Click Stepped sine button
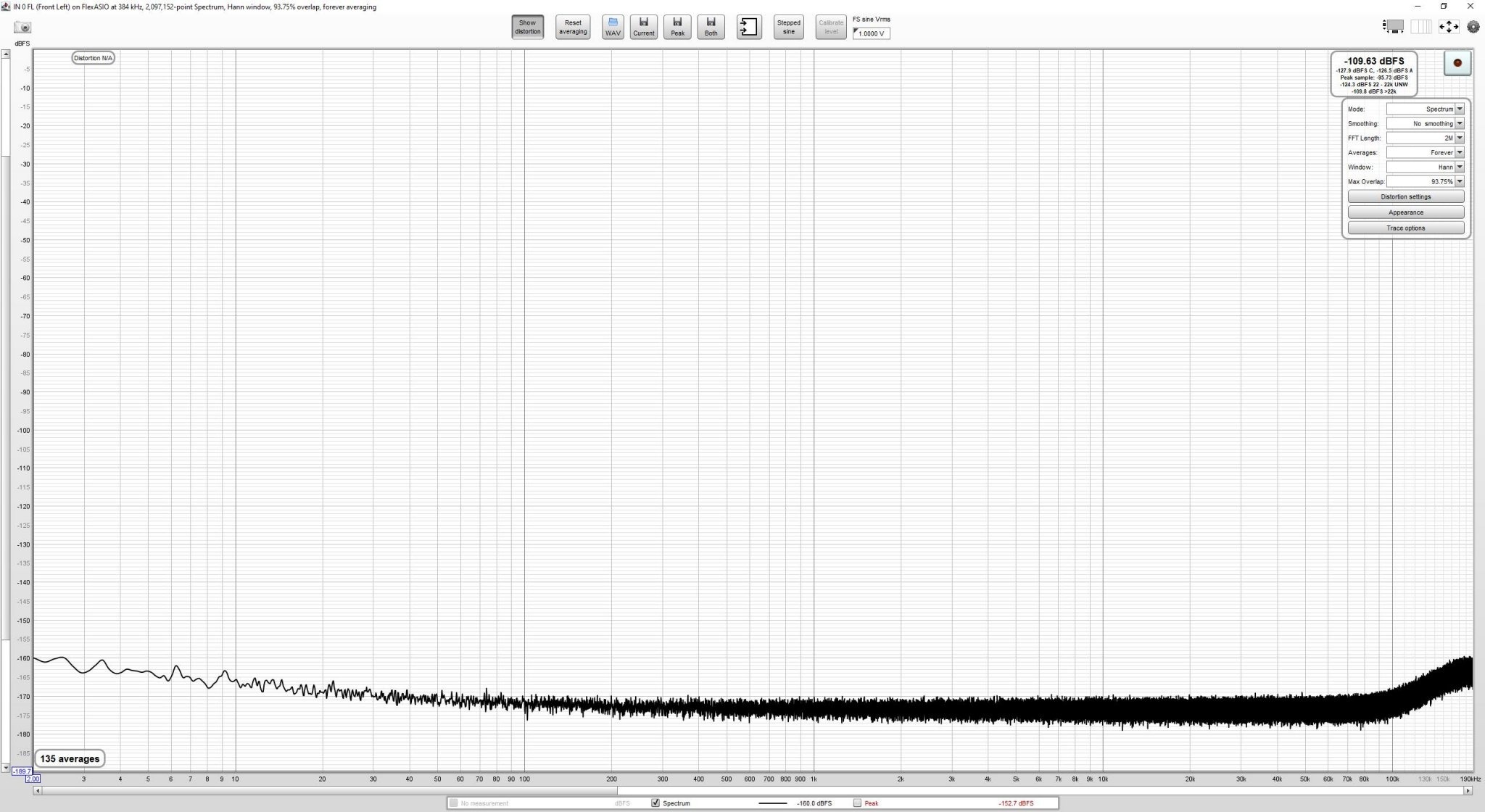The image size is (1485, 812). click(788, 27)
